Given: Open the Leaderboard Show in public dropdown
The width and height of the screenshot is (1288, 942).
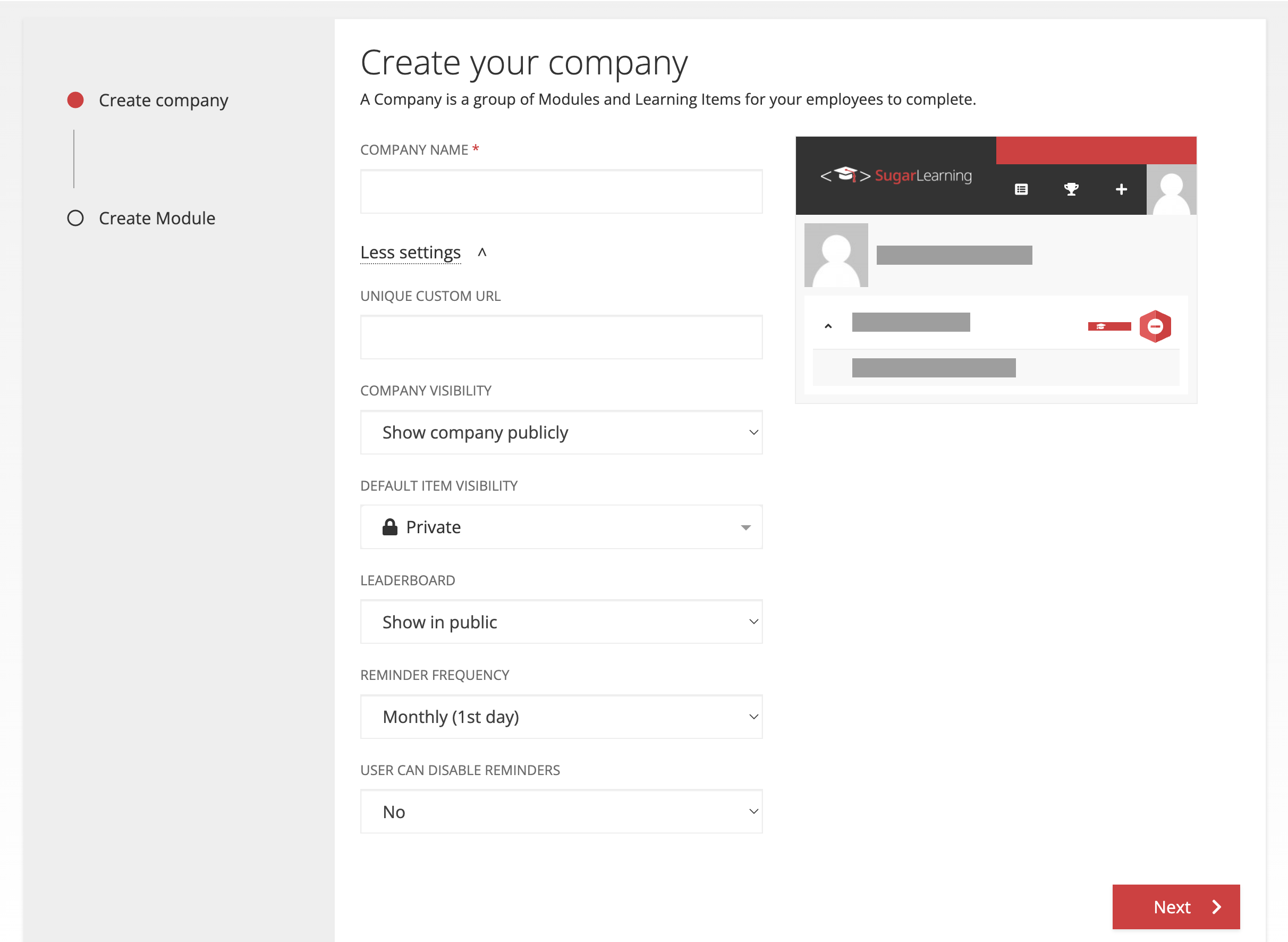Looking at the screenshot, I should click(x=561, y=621).
